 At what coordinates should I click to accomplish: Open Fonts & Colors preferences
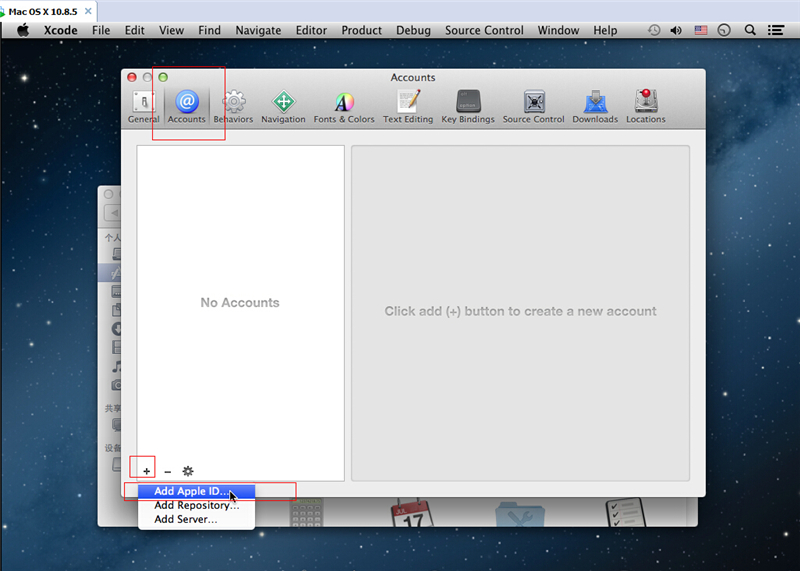pyautogui.click(x=344, y=107)
